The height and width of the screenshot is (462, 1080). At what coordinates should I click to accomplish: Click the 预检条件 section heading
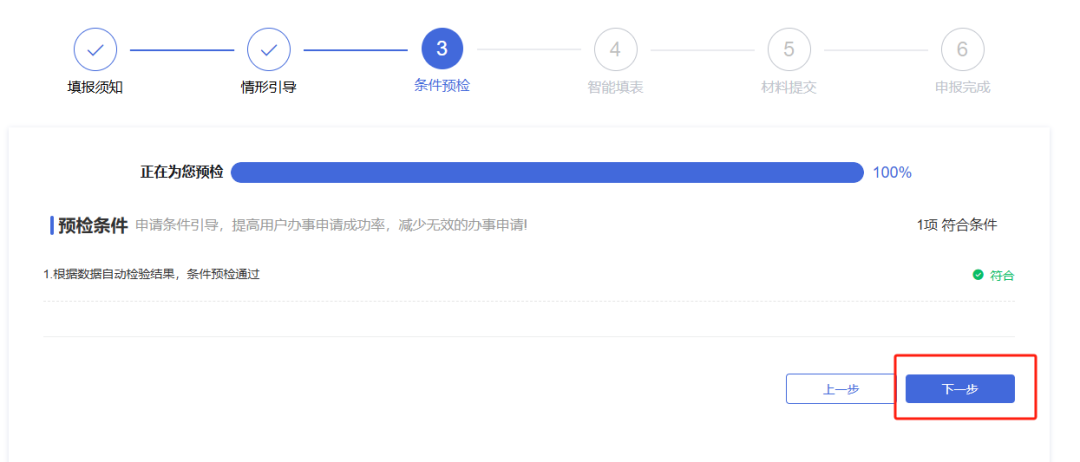tap(92, 225)
